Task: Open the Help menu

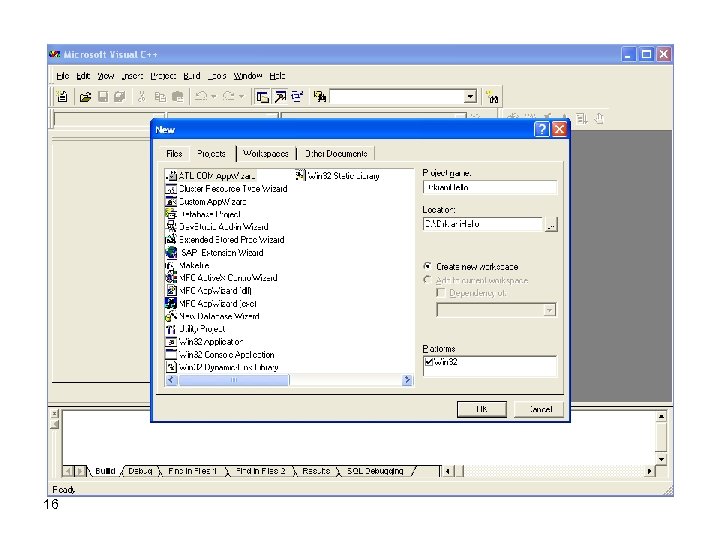Action: [277, 76]
